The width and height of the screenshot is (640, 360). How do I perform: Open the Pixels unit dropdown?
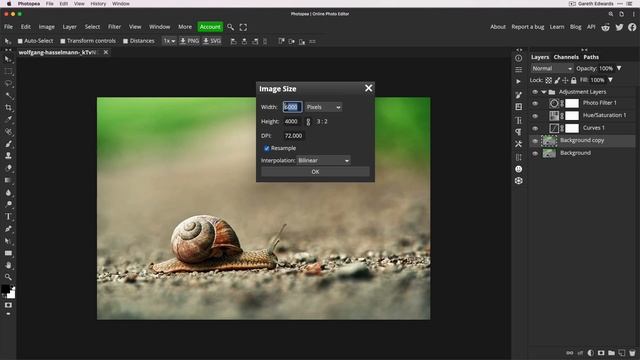coord(323,107)
